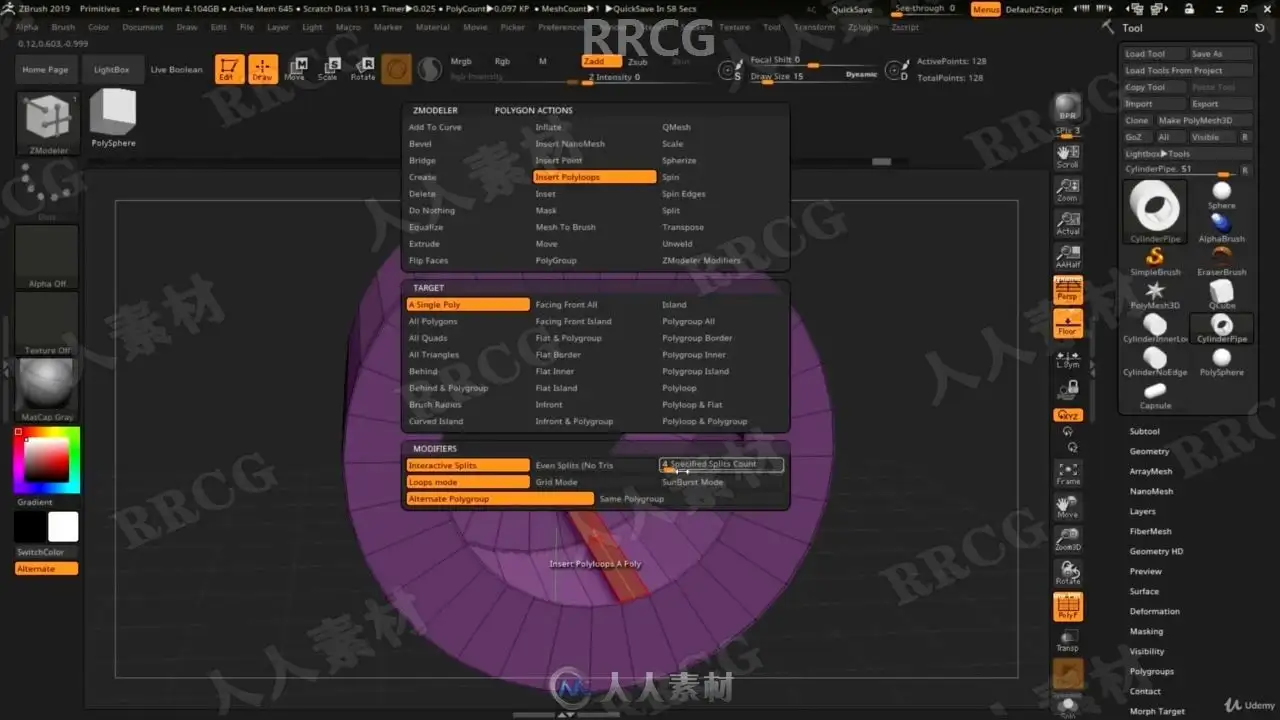The width and height of the screenshot is (1280, 720).
Task: Pick the EraserBrush tool icon
Action: (1221, 260)
